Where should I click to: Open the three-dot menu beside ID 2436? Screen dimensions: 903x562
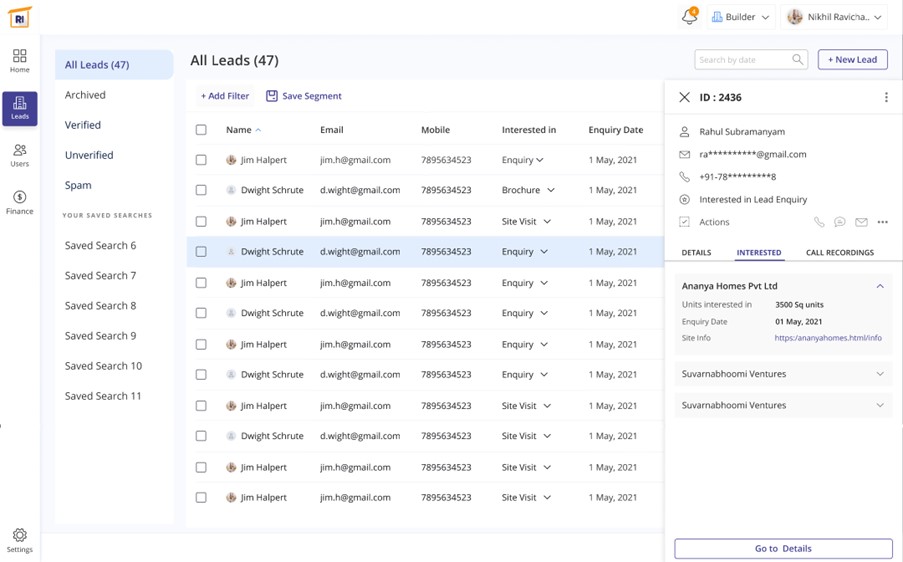(886, 98)
